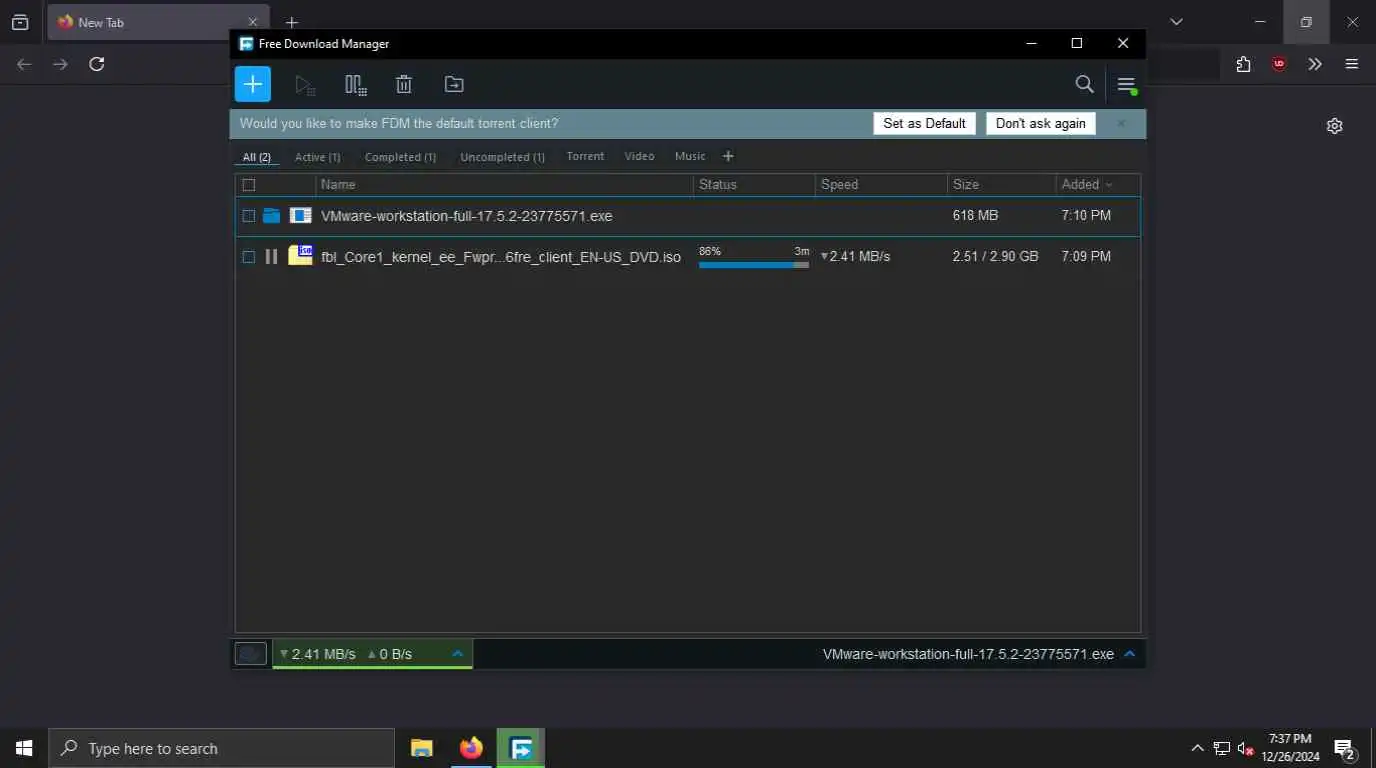This screenshot has width=1376, height=768.
Task: Expand Firefox toolbar overflow chevrons
Action: (x=1315, y=64)
